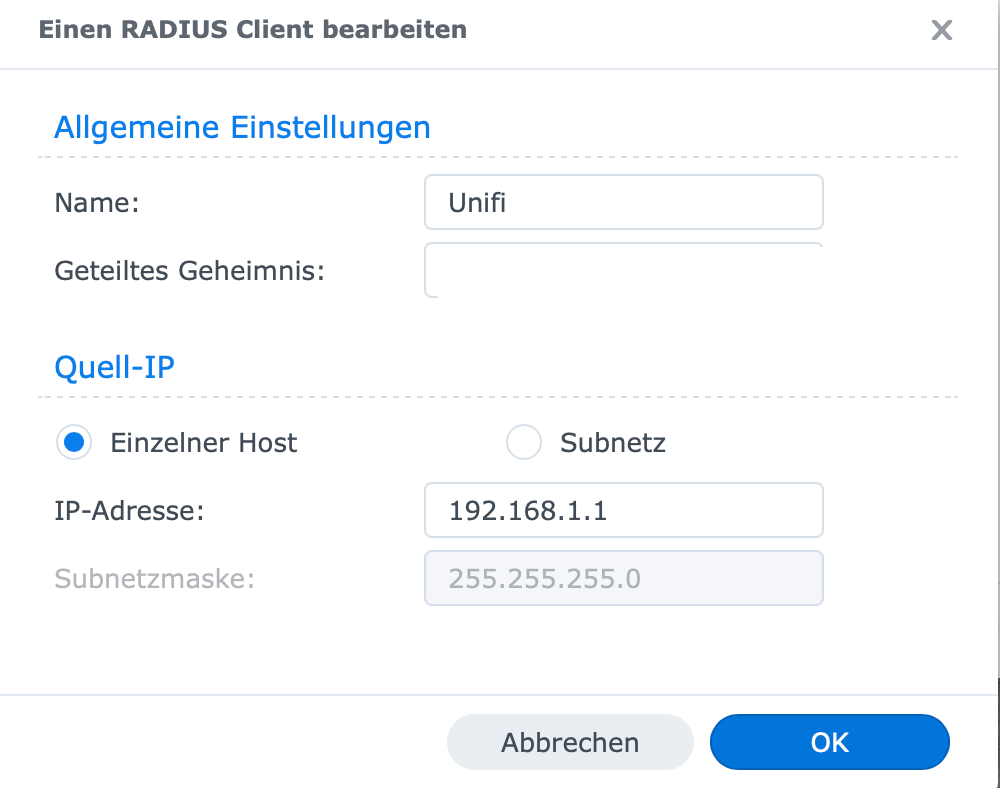Select the Subnetz radio button
The width and height of the screenshot is (1000, 788).
pyautogui.click(x=524, y=442)
